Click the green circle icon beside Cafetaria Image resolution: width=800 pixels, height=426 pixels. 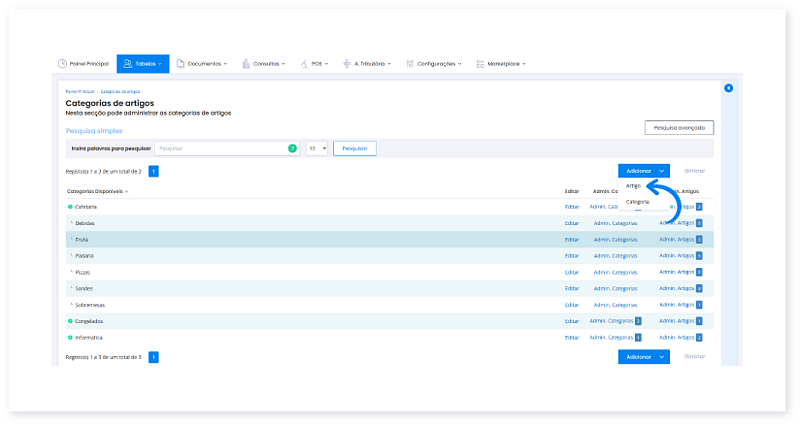70,206
